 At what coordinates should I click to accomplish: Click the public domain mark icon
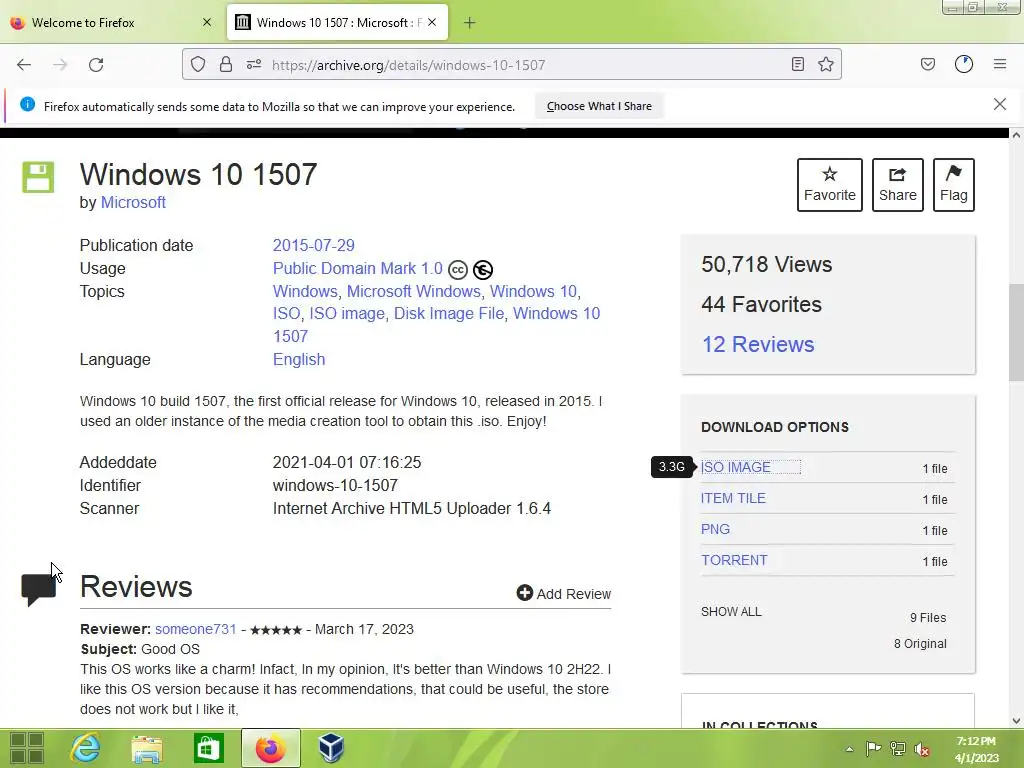tap(483, 269)
